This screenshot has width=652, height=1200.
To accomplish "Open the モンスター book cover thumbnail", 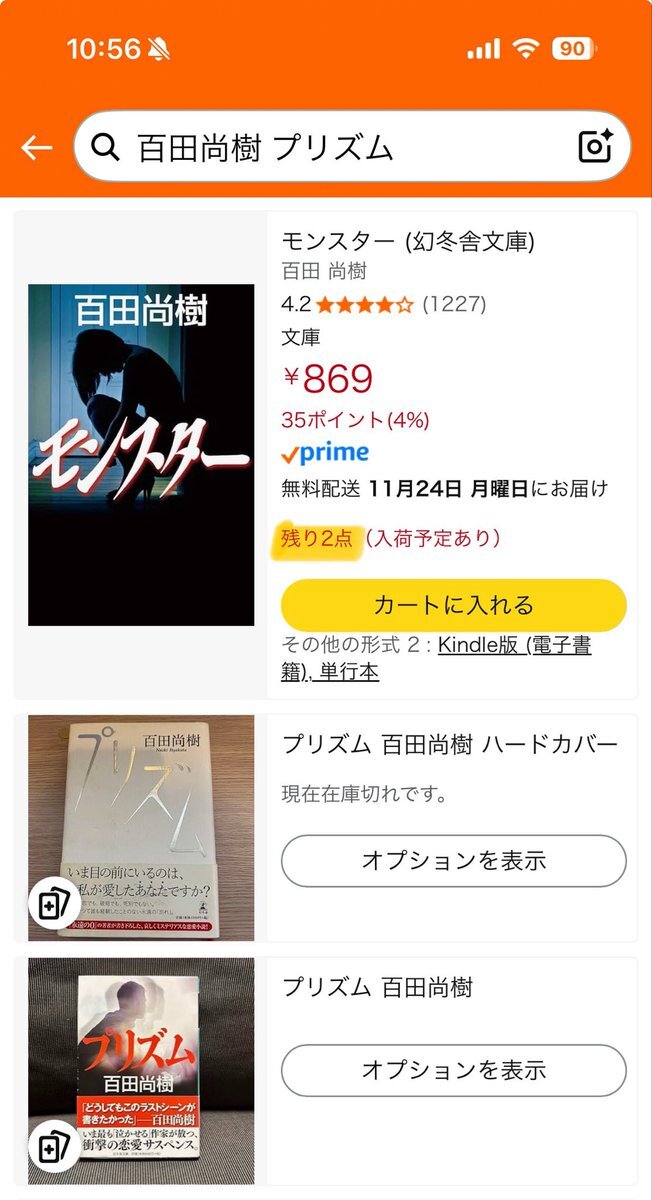I will pos(141,455).
